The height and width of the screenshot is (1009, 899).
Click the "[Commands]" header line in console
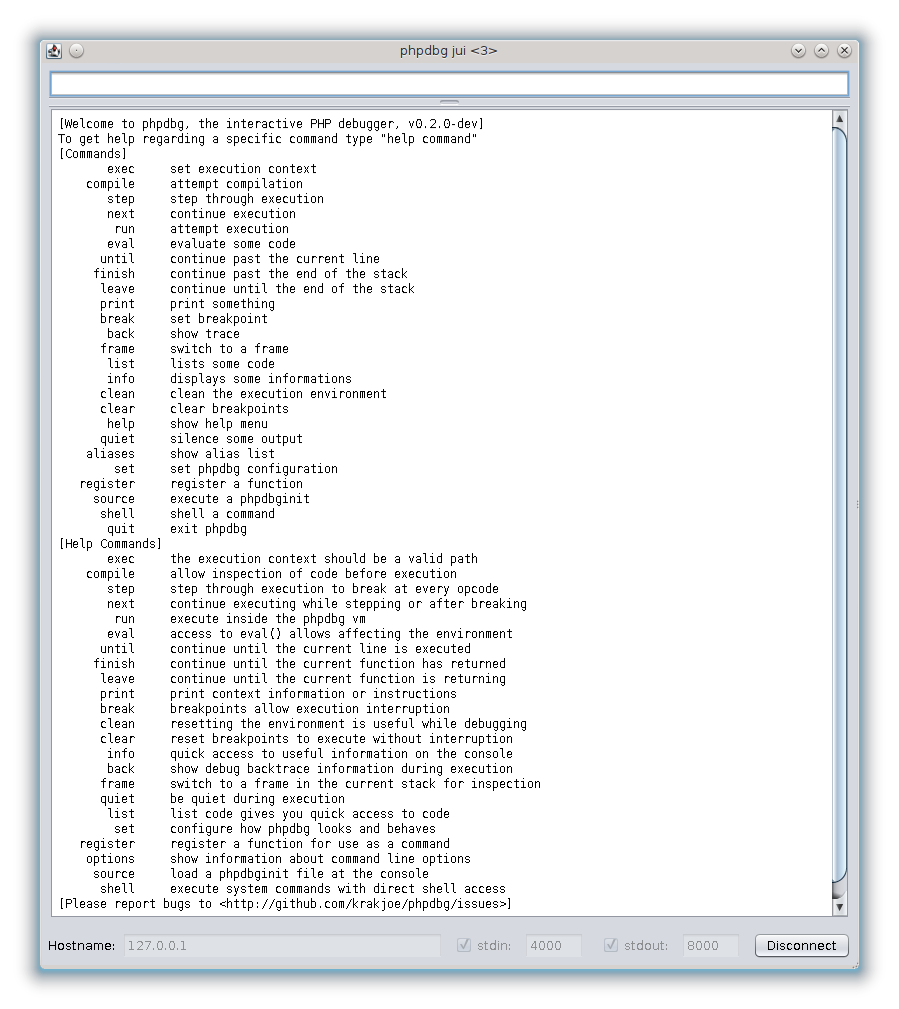point(93,154)
